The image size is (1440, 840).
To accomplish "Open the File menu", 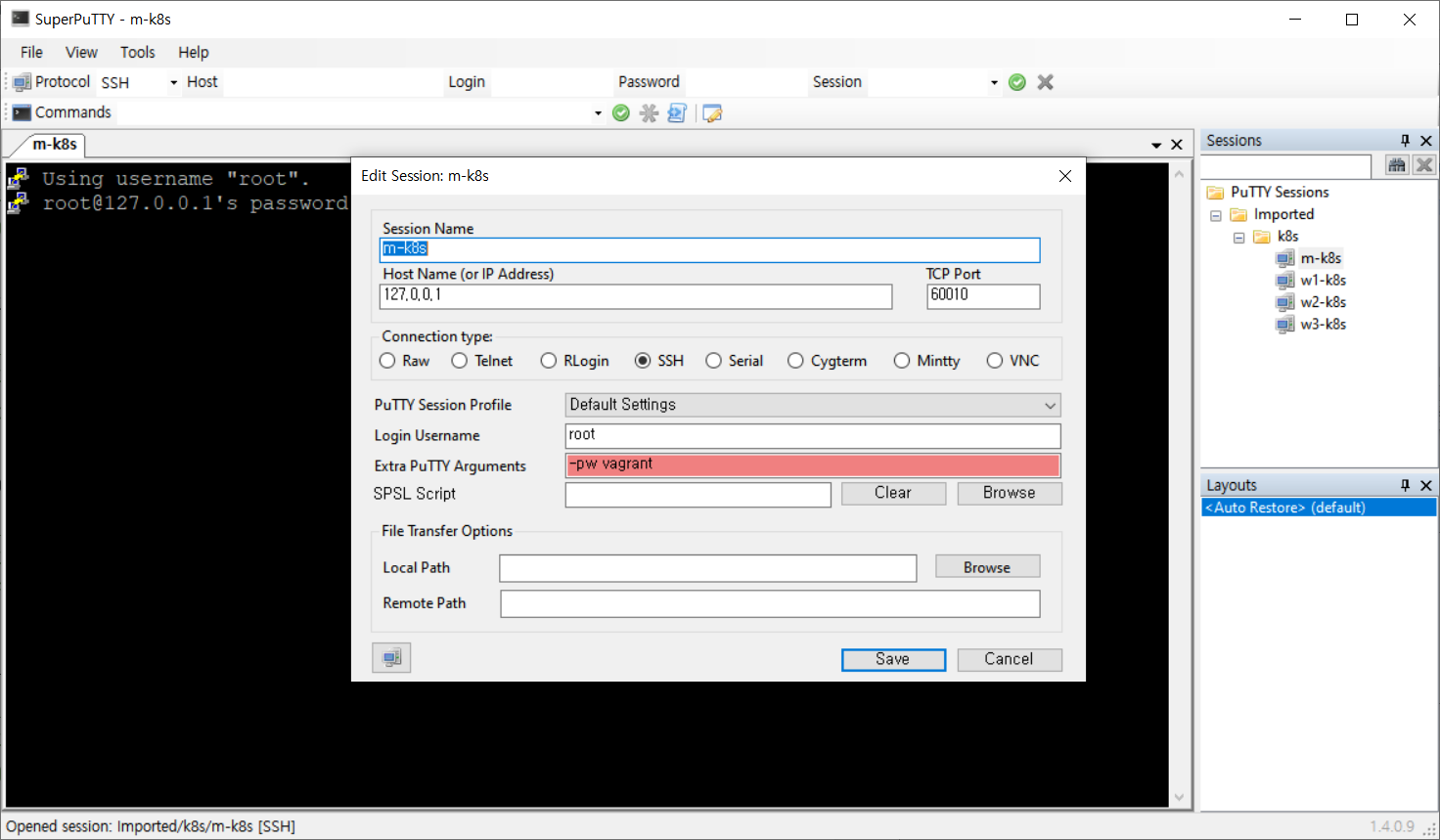I will [31, 52].
